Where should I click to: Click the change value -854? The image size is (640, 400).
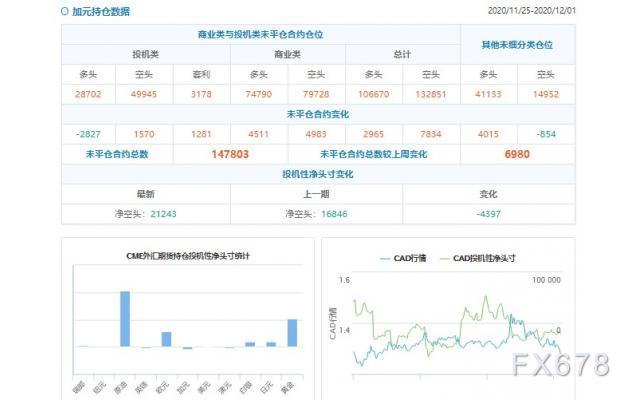[546, 134]
